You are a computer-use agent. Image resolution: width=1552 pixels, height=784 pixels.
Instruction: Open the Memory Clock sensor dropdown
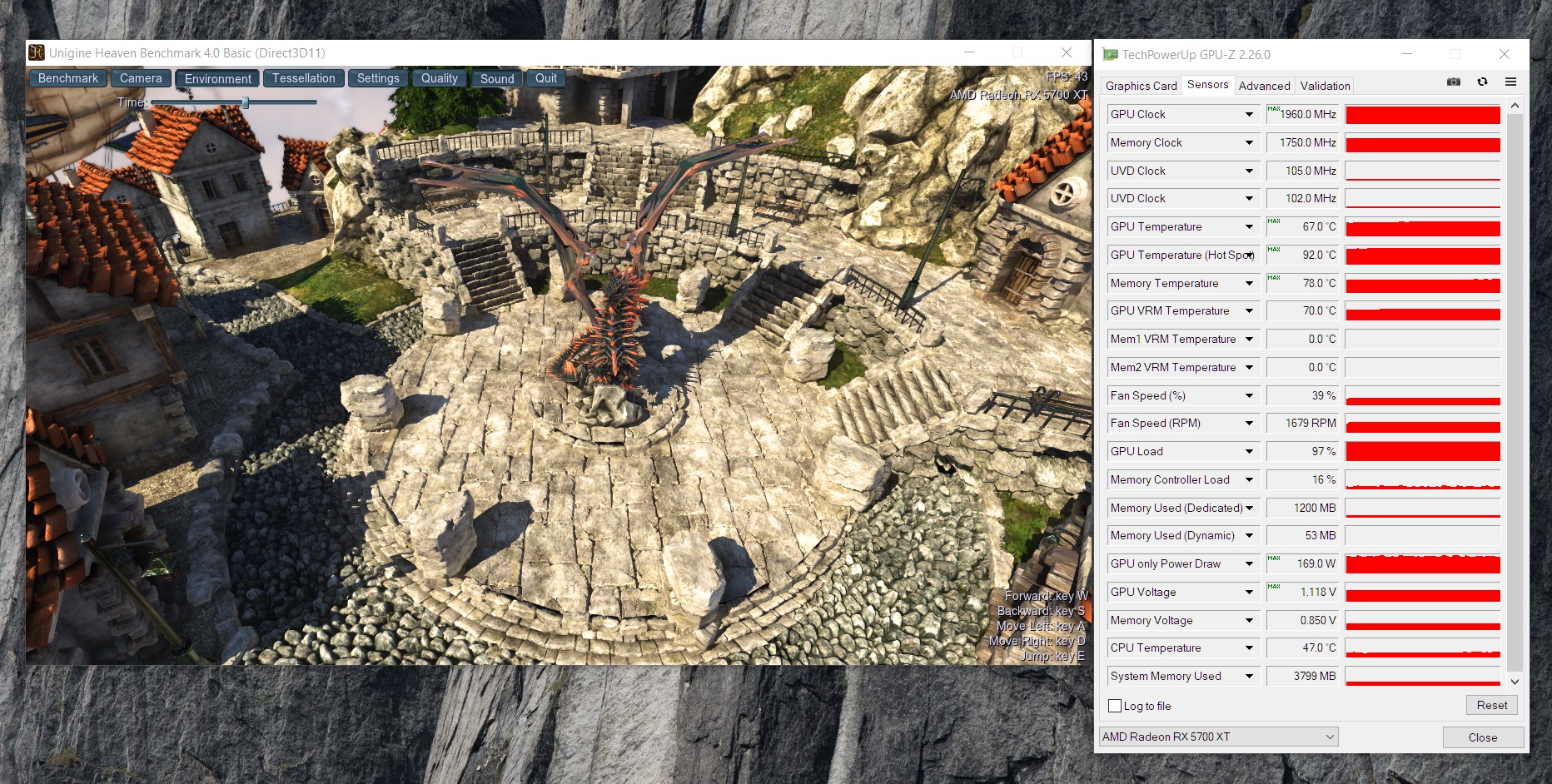tap(1249, 143)
